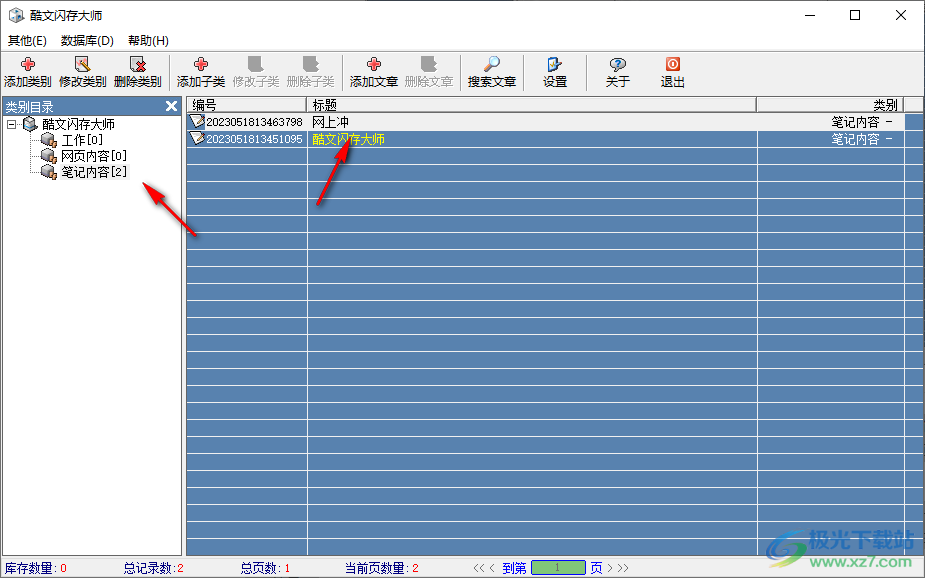Click the note icon of row 2023051813451095
Screen dimensions: 925x578
pos(196,139)
